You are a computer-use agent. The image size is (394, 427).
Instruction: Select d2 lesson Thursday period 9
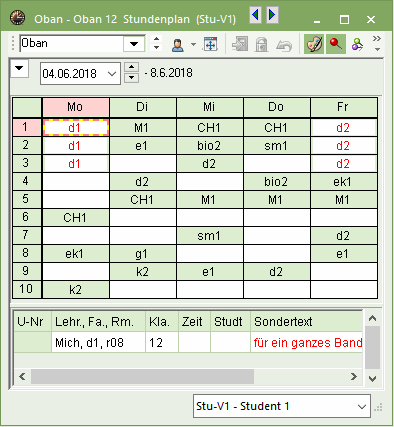pyautogui.click(x=277, y=272)
